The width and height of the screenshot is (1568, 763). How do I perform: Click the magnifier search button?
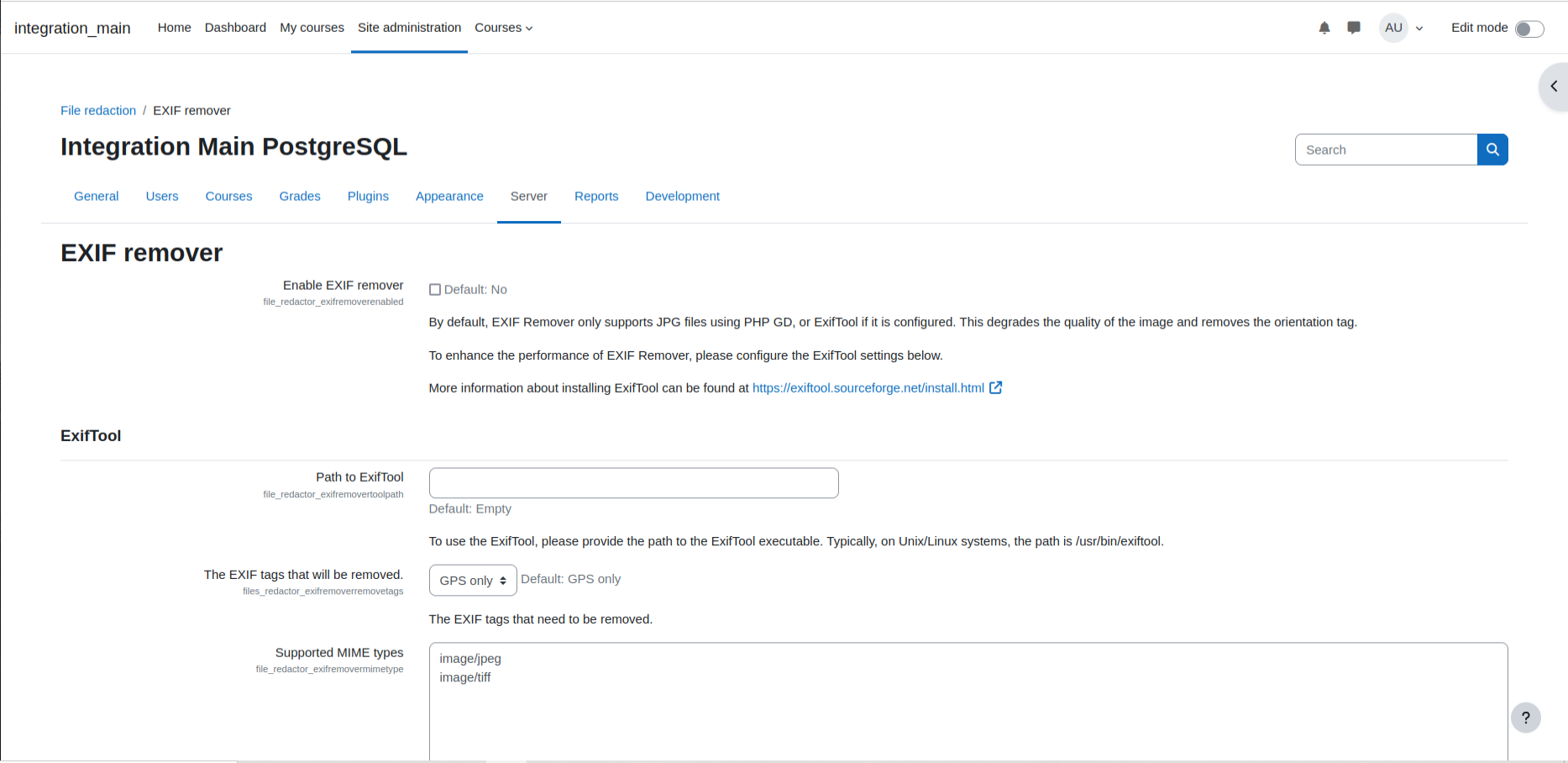click(x=1492, y=150)
